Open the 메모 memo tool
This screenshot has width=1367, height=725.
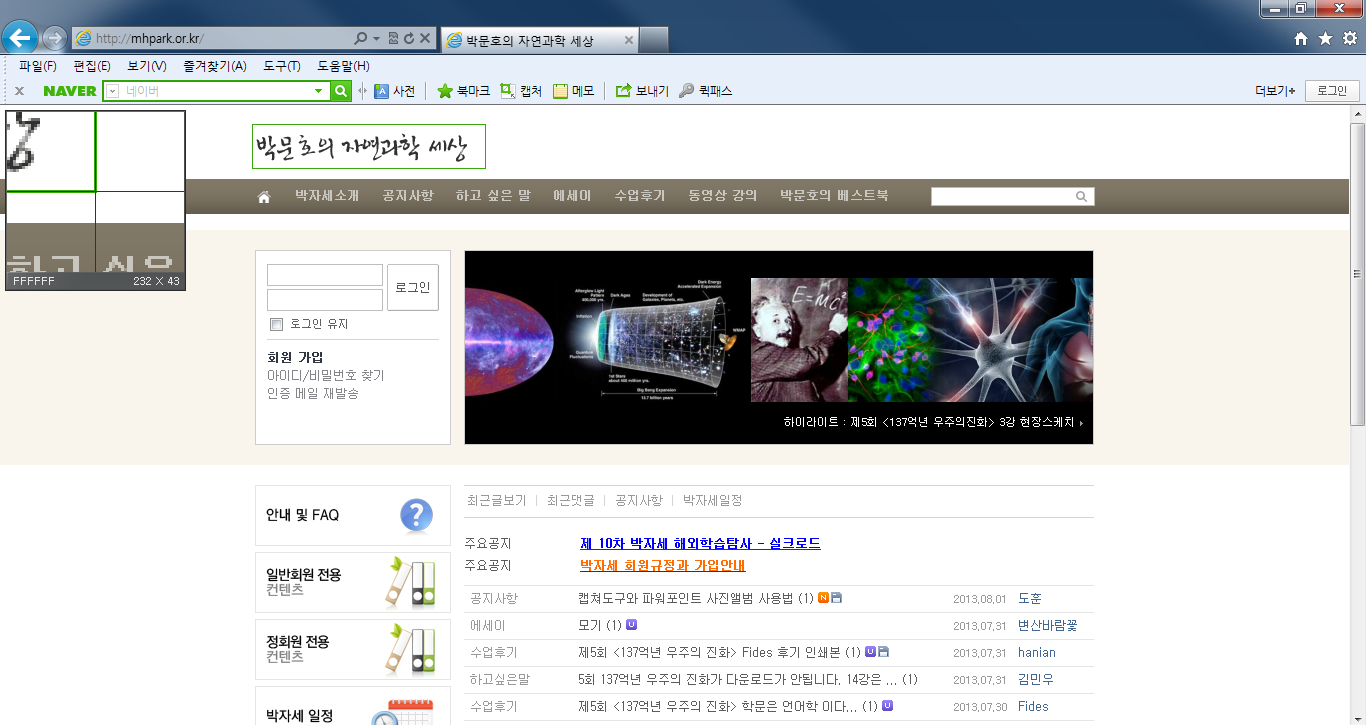[x=573, y=91]
